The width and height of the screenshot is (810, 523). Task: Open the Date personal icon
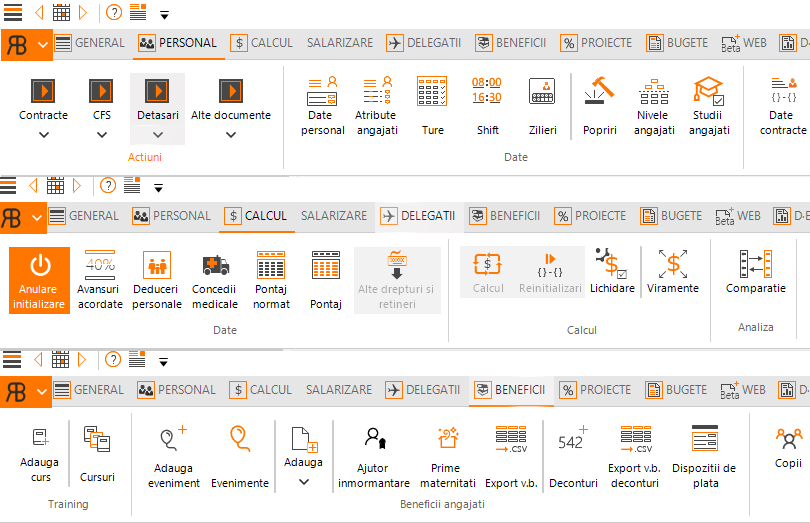click(x=322, y=92)
